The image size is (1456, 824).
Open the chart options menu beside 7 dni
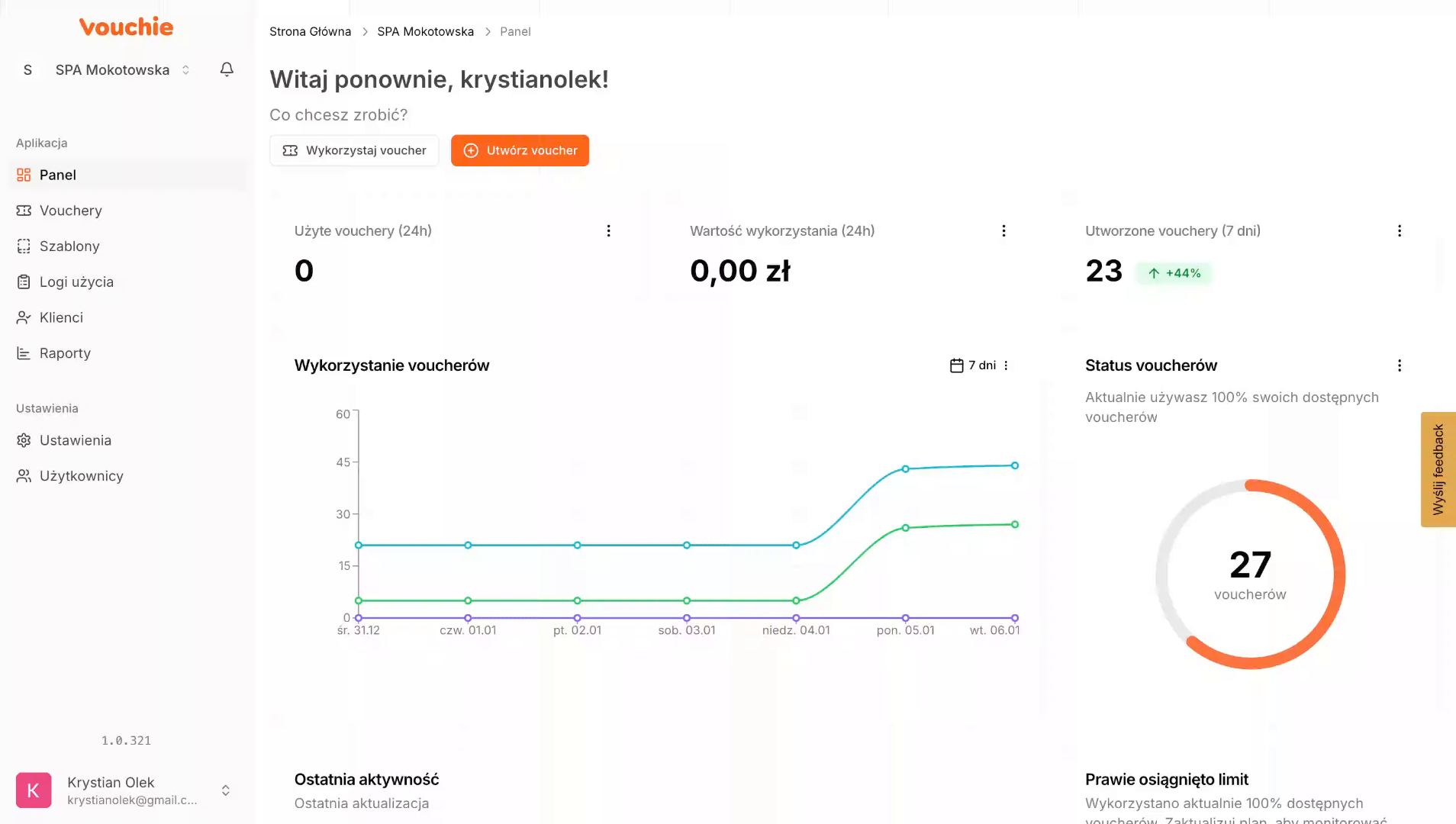pyautogui.click(x=1006, y=365)
